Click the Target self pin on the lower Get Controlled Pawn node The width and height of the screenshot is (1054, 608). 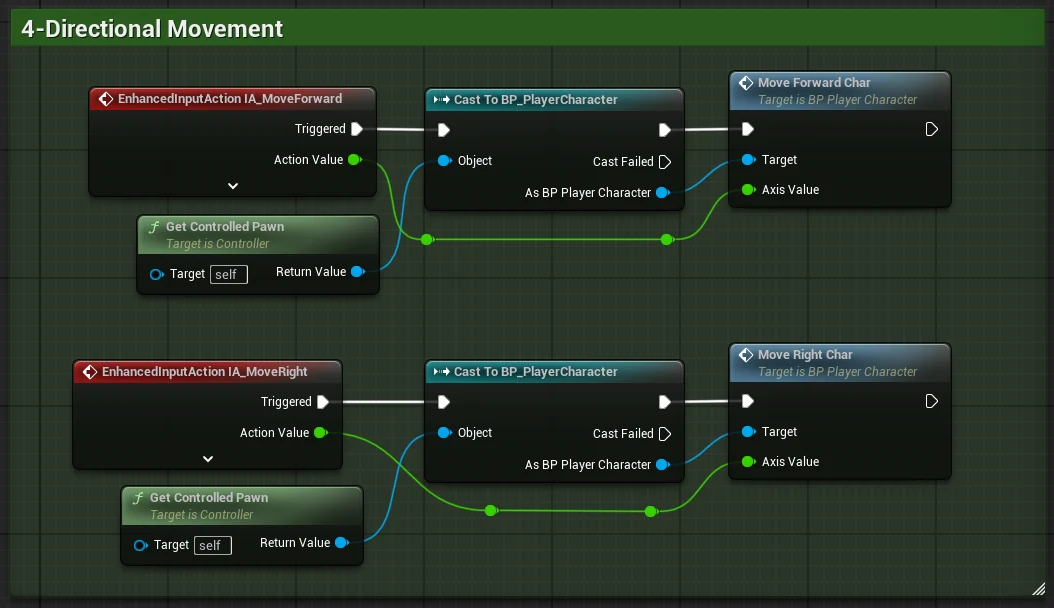pos(140,546)
